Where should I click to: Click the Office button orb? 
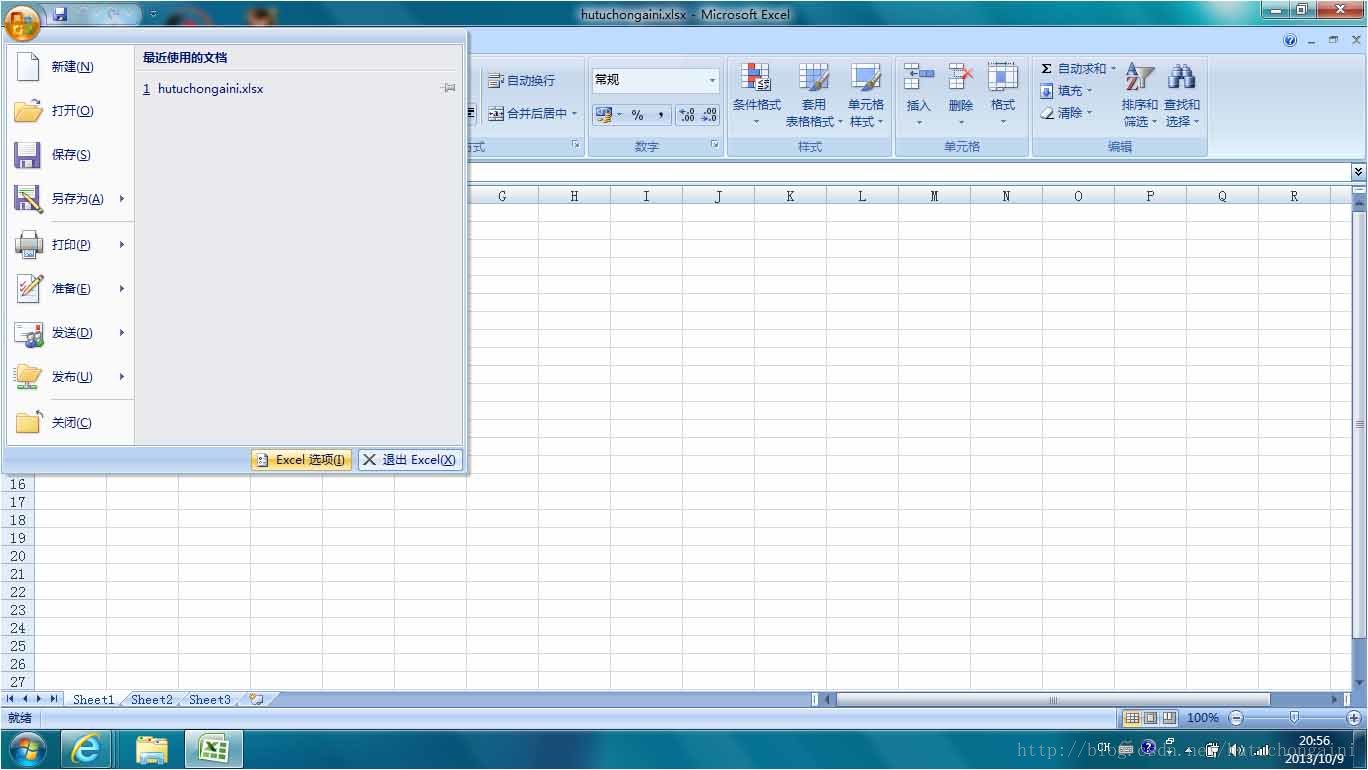tap(22, 22)
